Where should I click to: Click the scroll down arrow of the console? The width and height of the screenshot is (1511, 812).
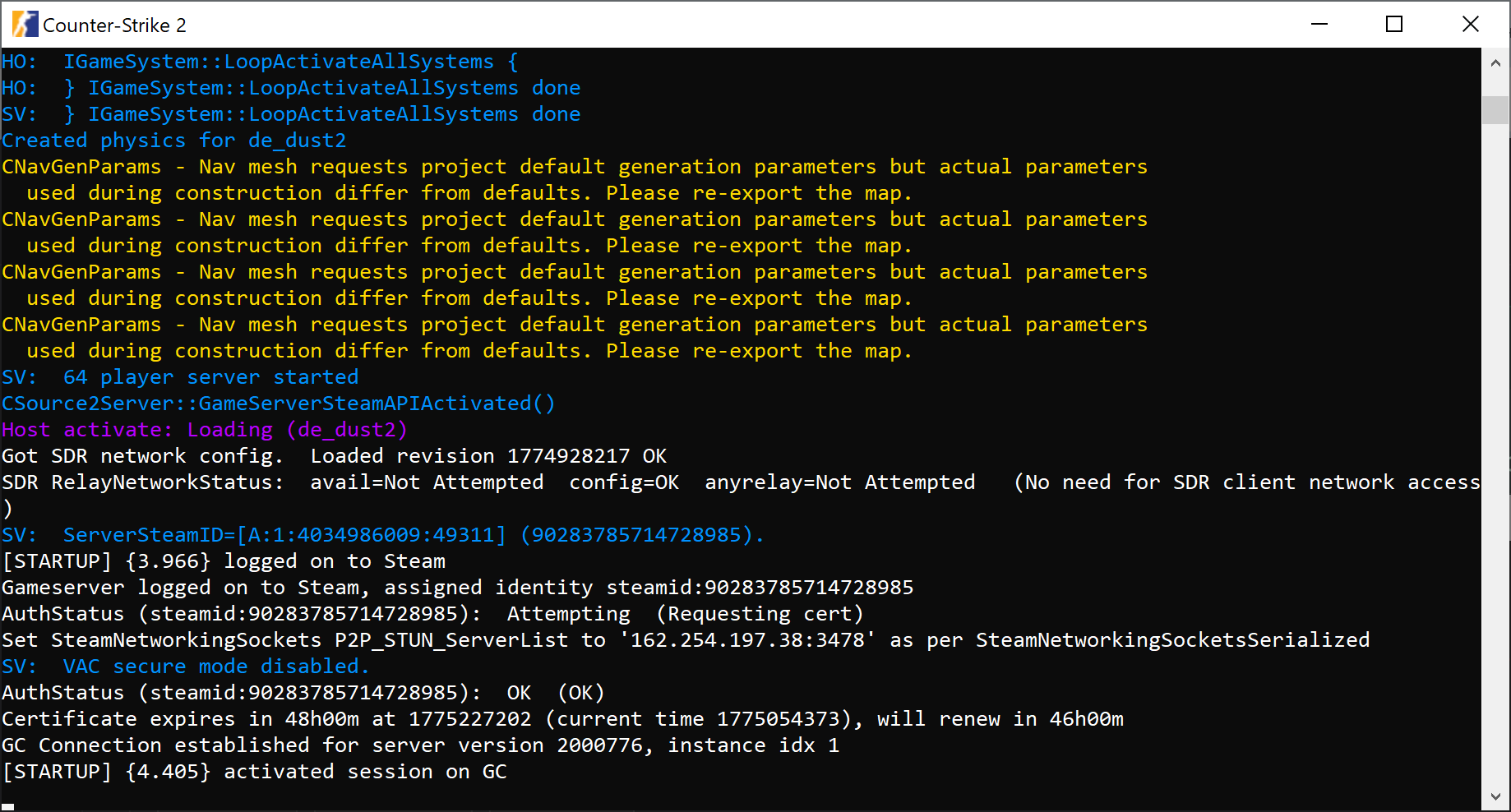point(1495,796)
